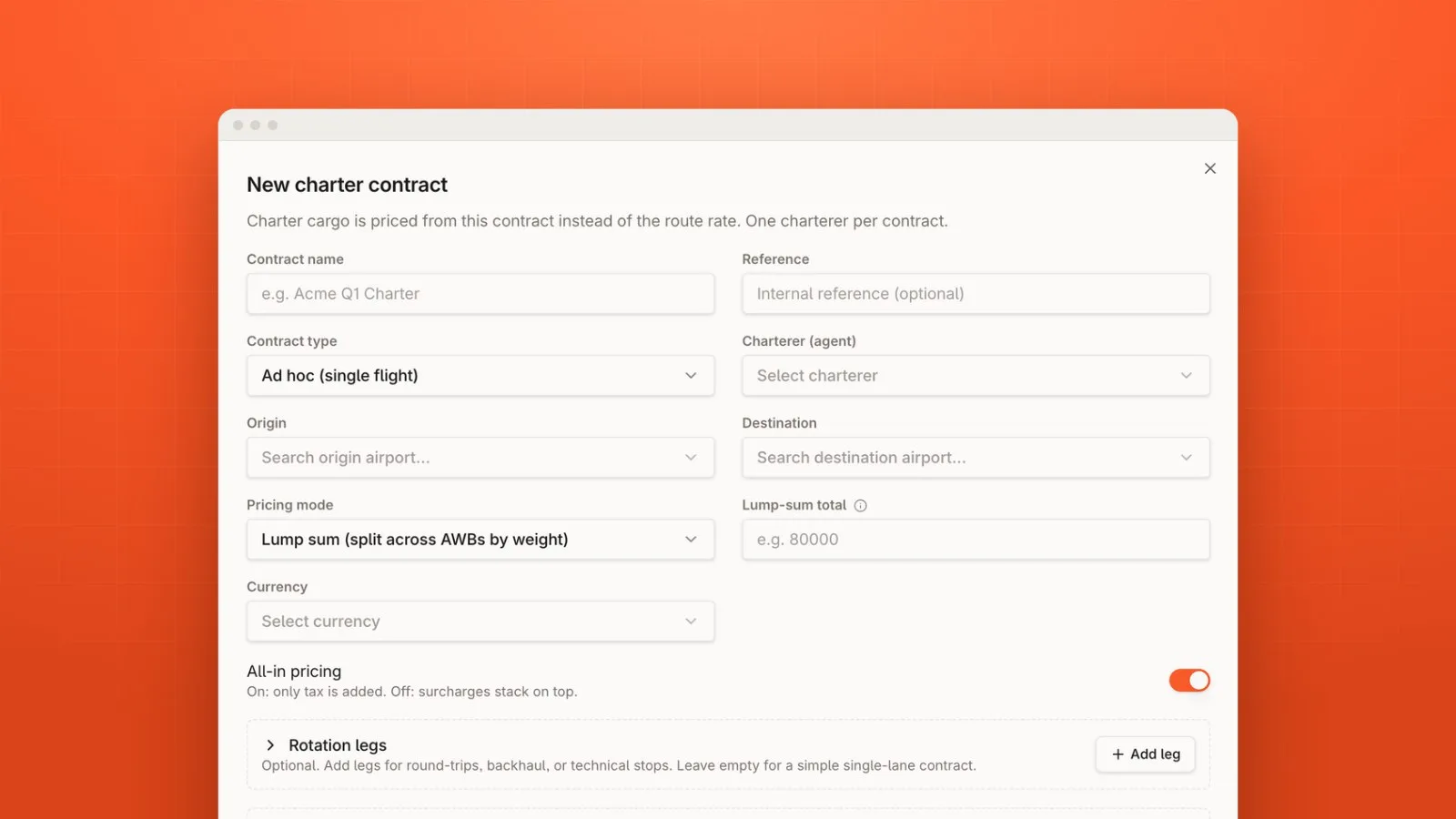Image resolution: width=1456 pixels, height=819 pixels.
Task: Click into the Lump-sum total field
Action: click(x=976, y=540)
